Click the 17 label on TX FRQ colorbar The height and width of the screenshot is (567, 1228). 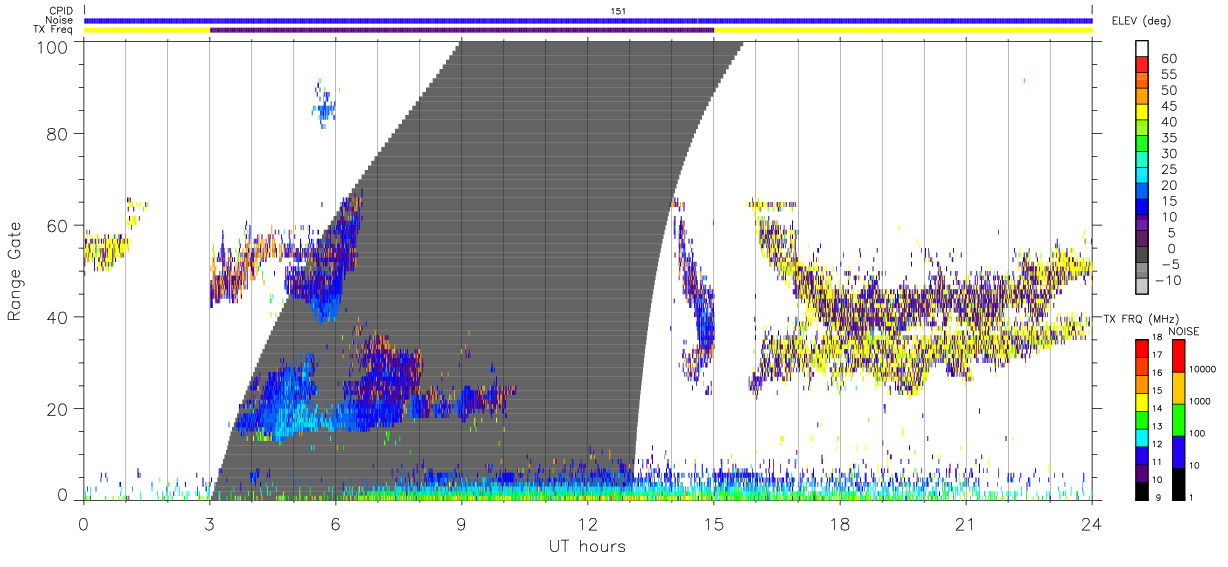pyautogui.click(x=1157, y=355)
